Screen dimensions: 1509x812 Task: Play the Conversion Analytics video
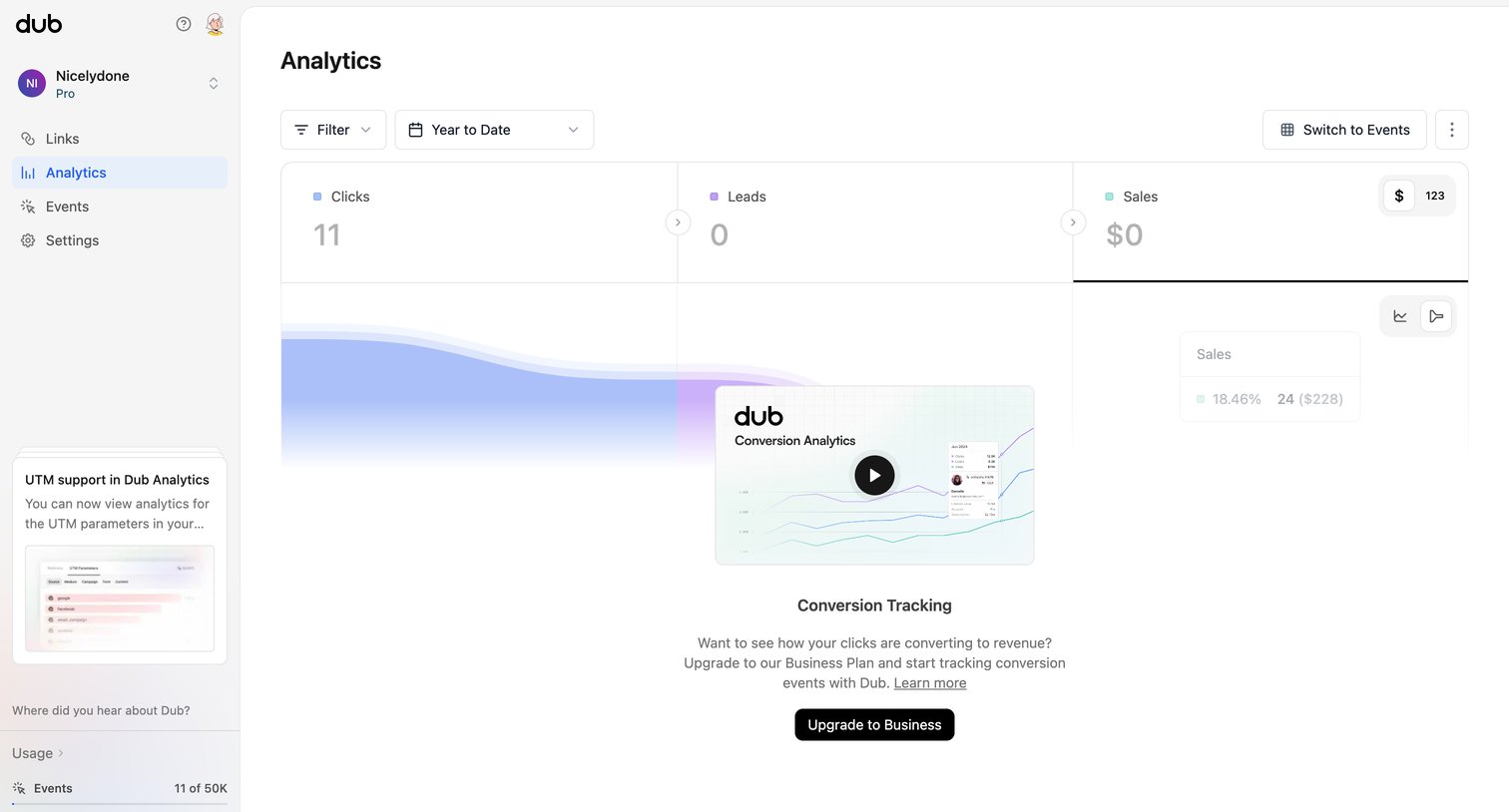coord(874,476)
